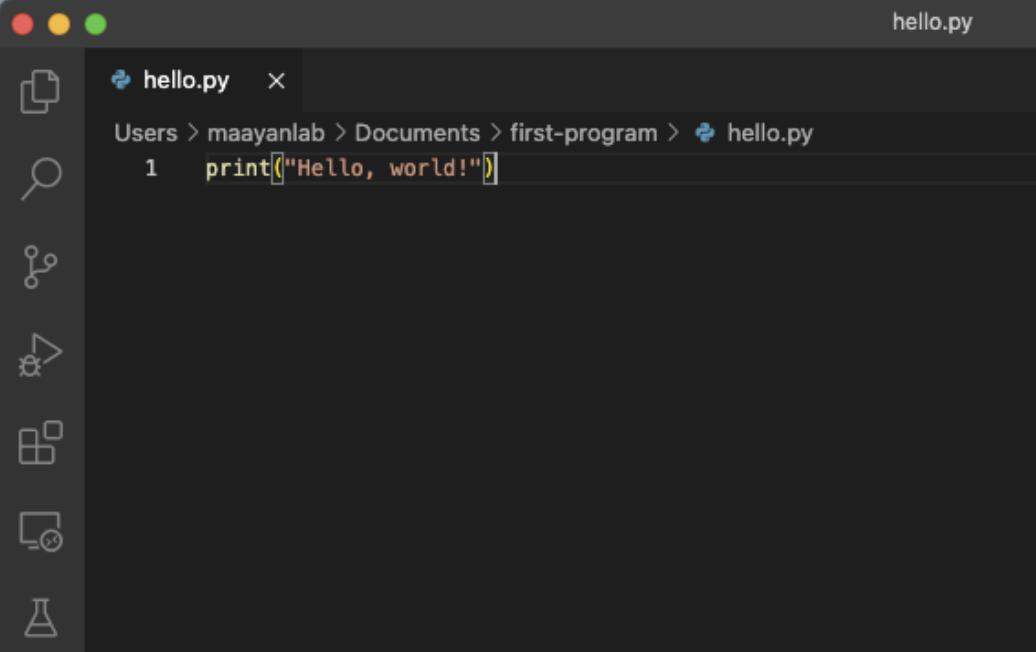Select the hello.py editor tab
1036x652 pixels.
[186, 81]
